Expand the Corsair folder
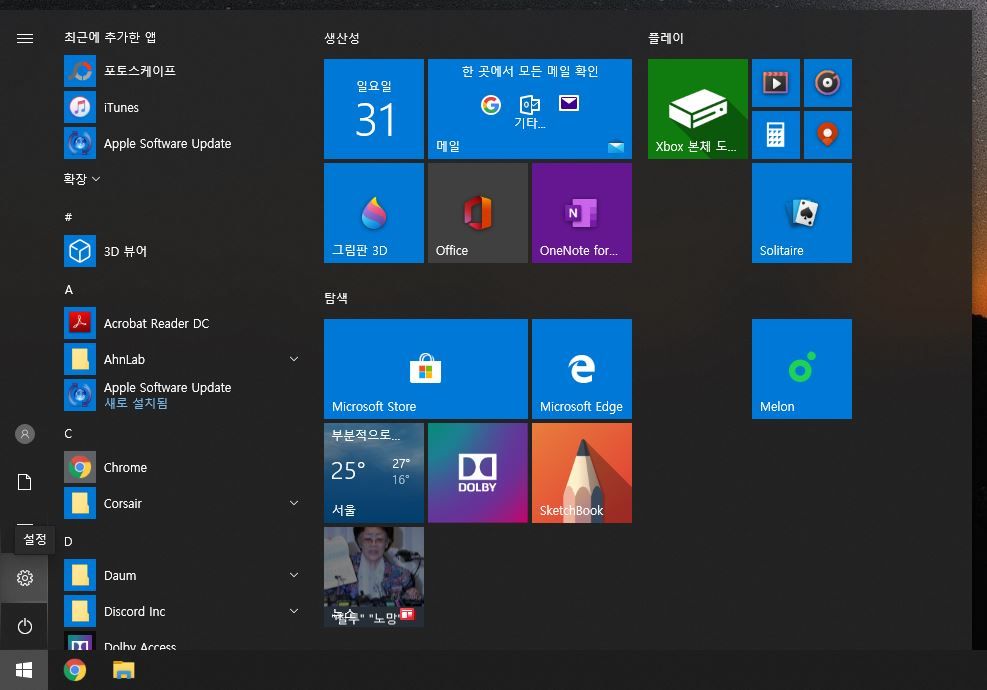987x690 pixels. [x=183, y=503]
